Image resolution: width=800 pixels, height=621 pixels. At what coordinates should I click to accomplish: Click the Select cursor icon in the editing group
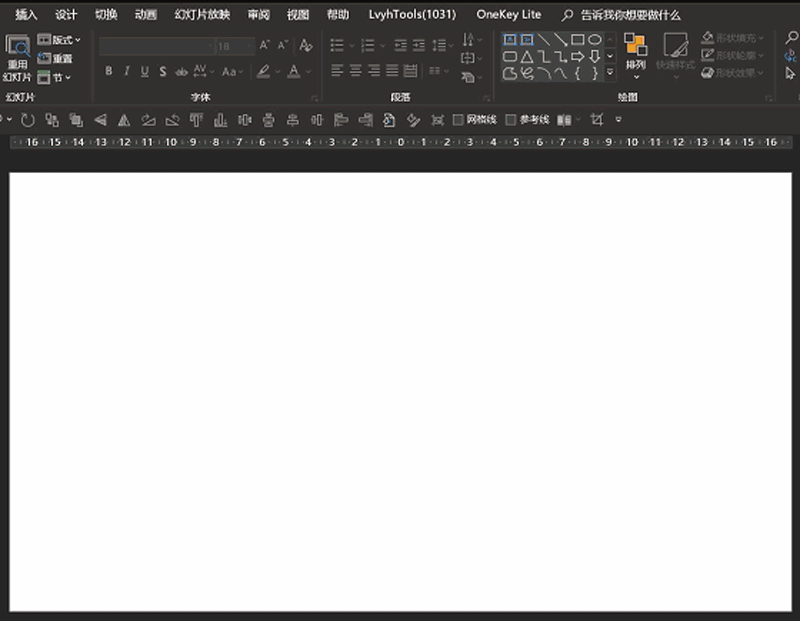tap(790, 74)
